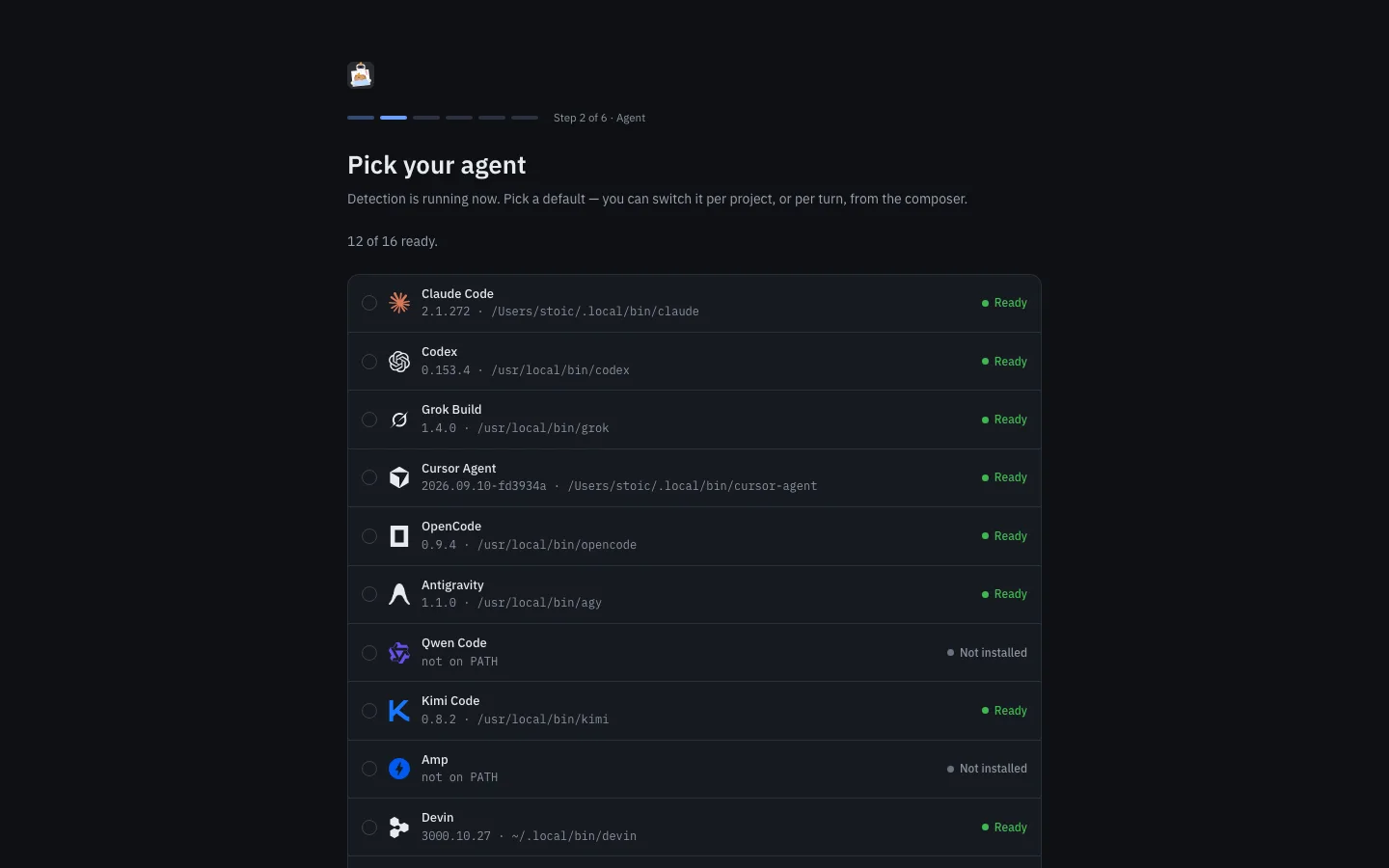The height and width of the screenshot is (868, 1389).
Task: Click the Qwen Code purple logo icon
Action: (399, 653)
